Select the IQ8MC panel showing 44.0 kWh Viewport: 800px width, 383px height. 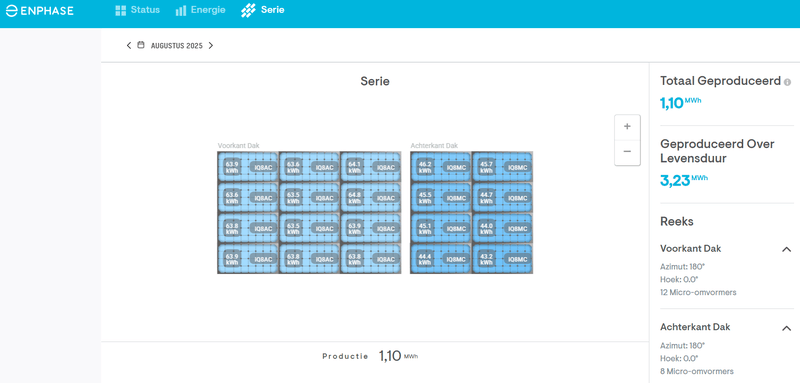click(502, 228)
